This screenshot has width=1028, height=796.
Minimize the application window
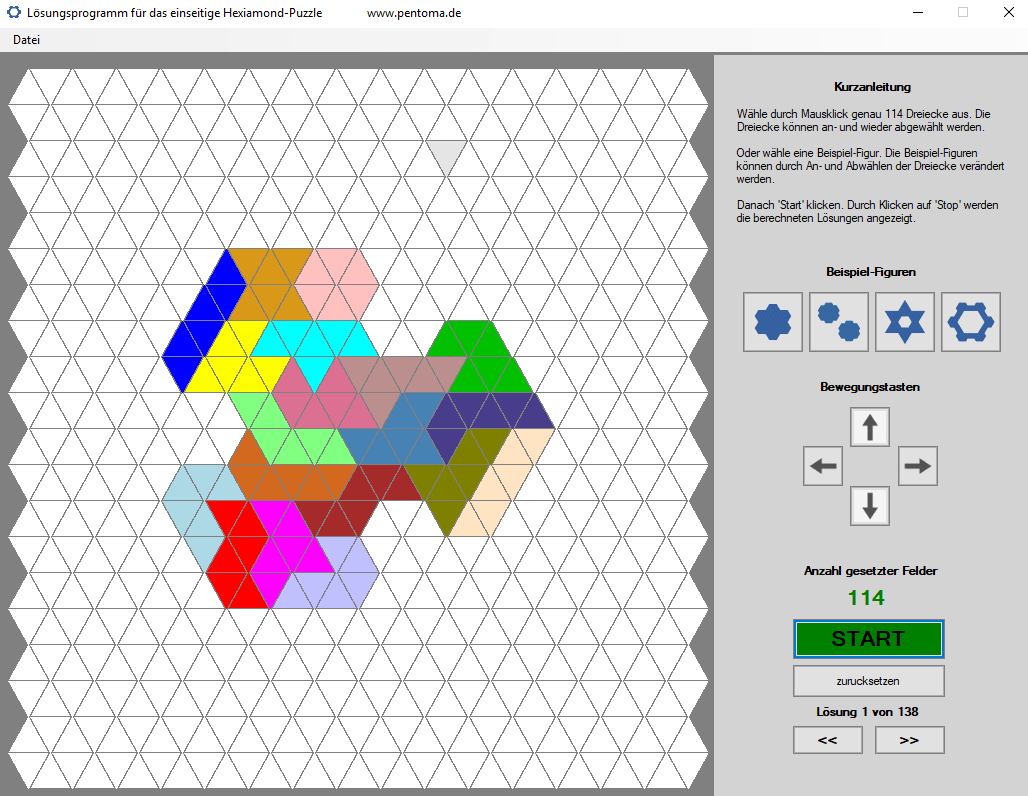[918, 12]
